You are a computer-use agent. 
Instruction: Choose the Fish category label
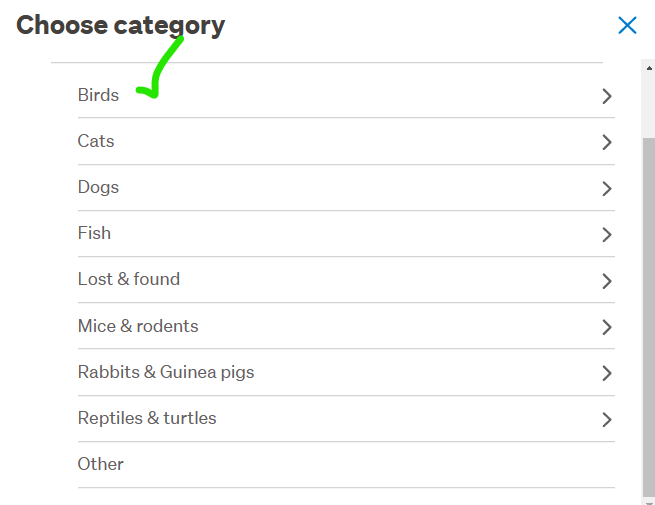pyautogui.click(x=94, y=233)
